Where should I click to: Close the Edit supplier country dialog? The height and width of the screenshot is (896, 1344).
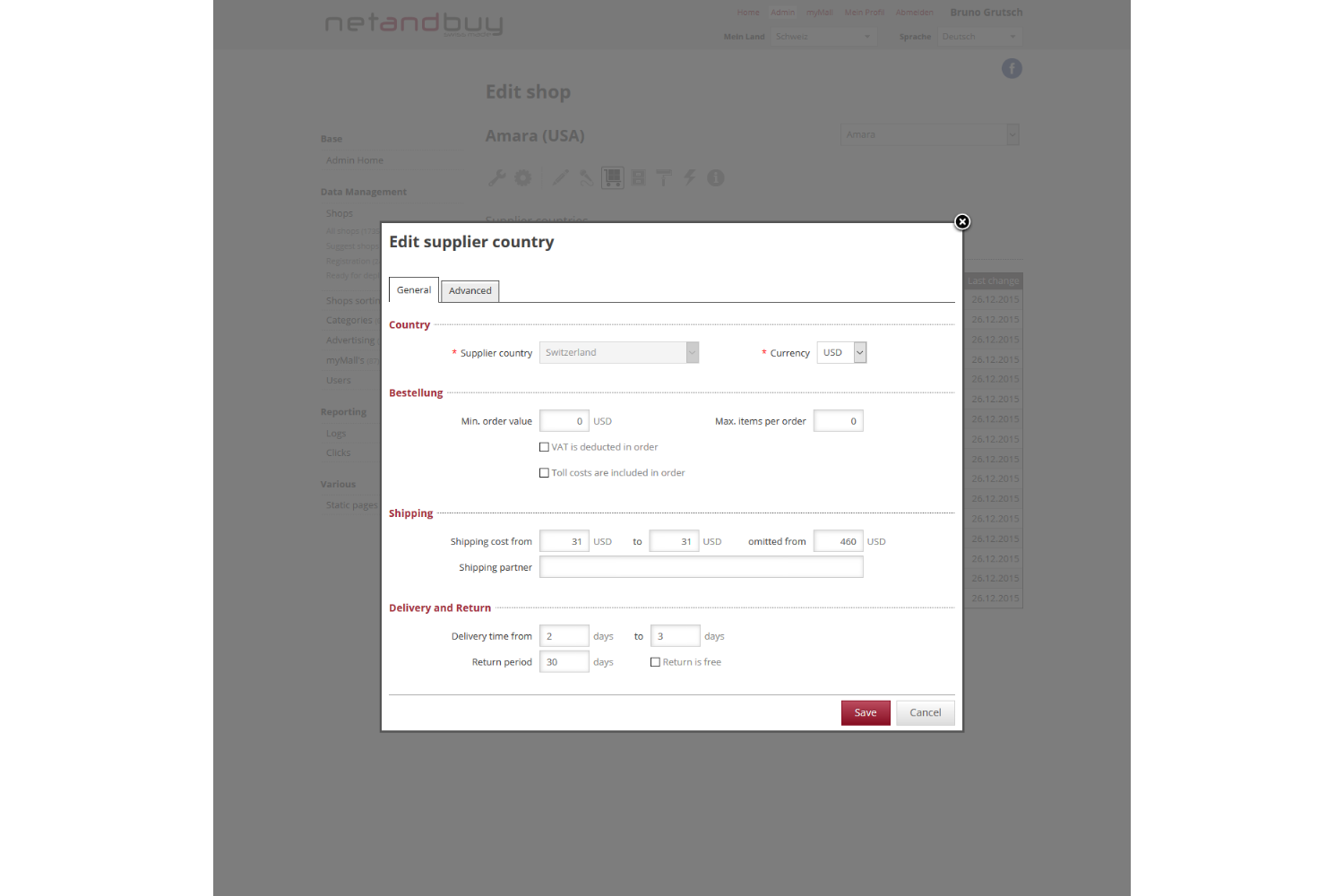point(961,222)
